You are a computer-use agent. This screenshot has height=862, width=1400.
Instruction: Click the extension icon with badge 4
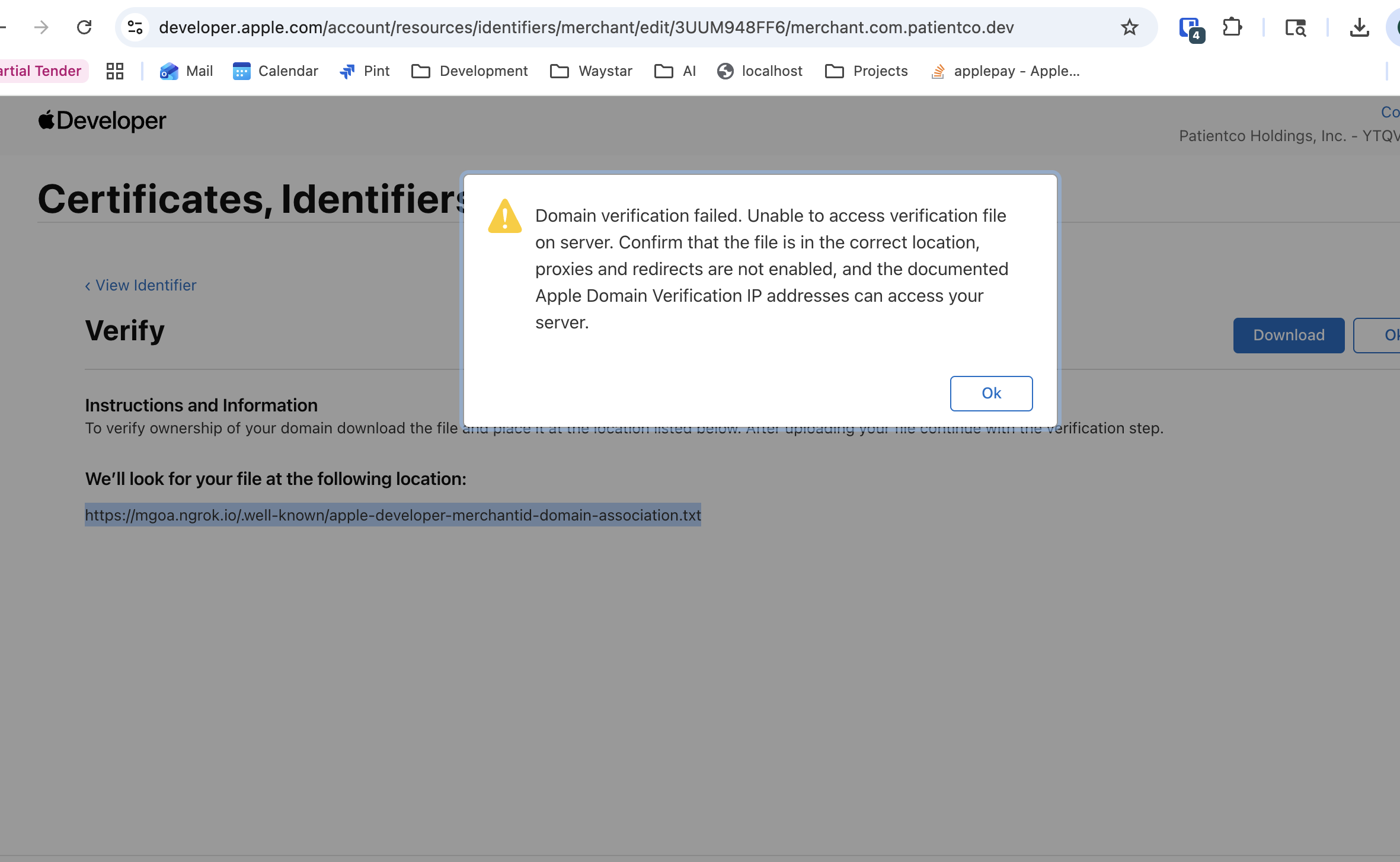[1190, 28]
